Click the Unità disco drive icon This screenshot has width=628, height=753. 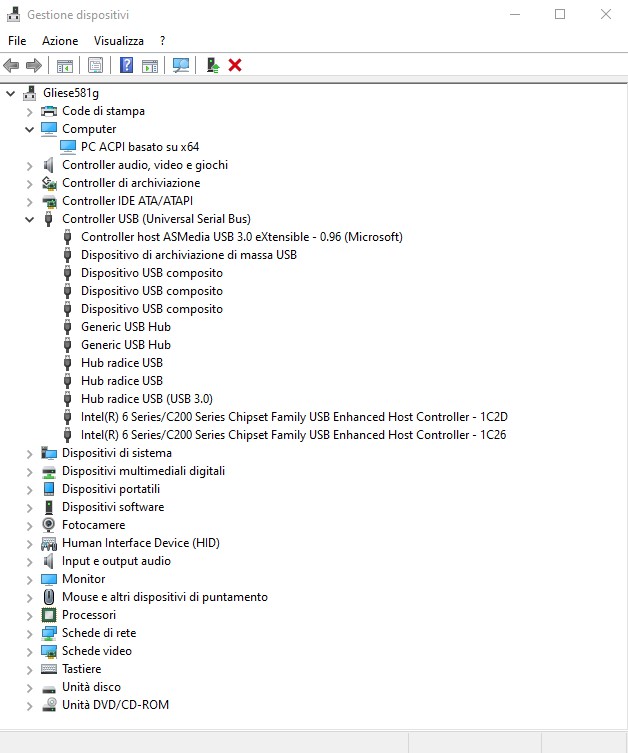pos(49,689)
